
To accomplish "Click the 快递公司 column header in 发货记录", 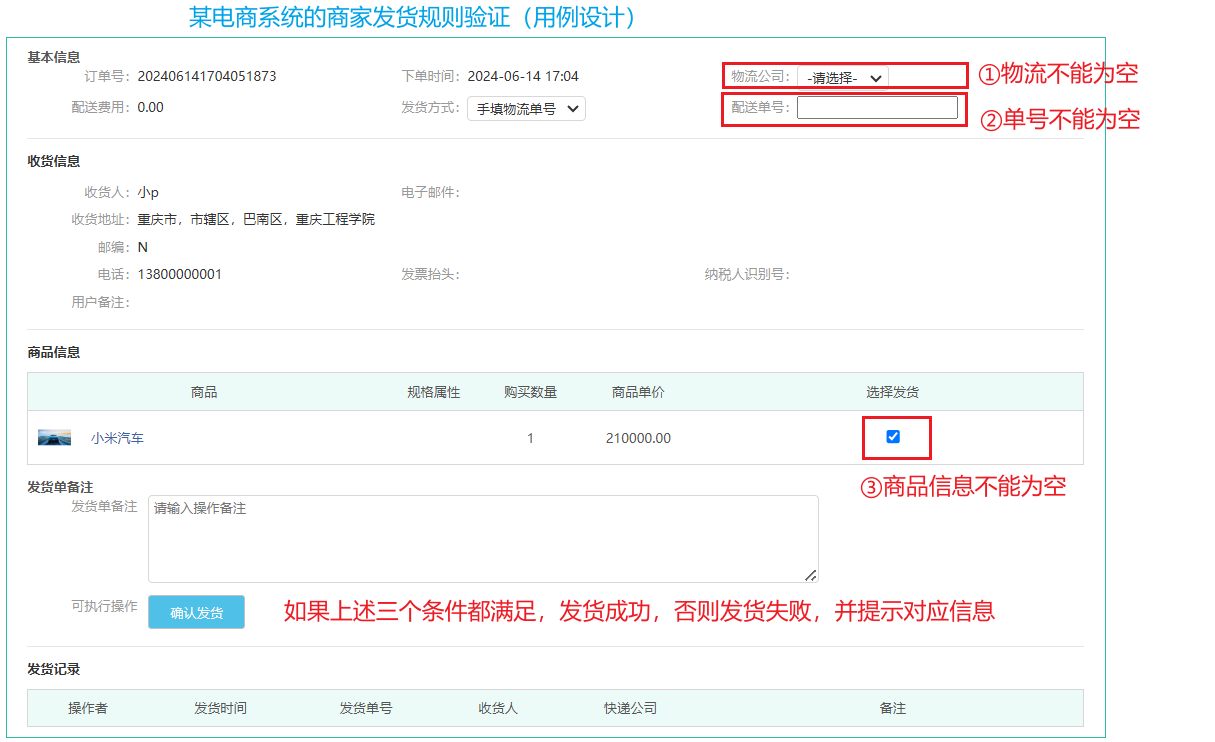I will tap(630, 708).
